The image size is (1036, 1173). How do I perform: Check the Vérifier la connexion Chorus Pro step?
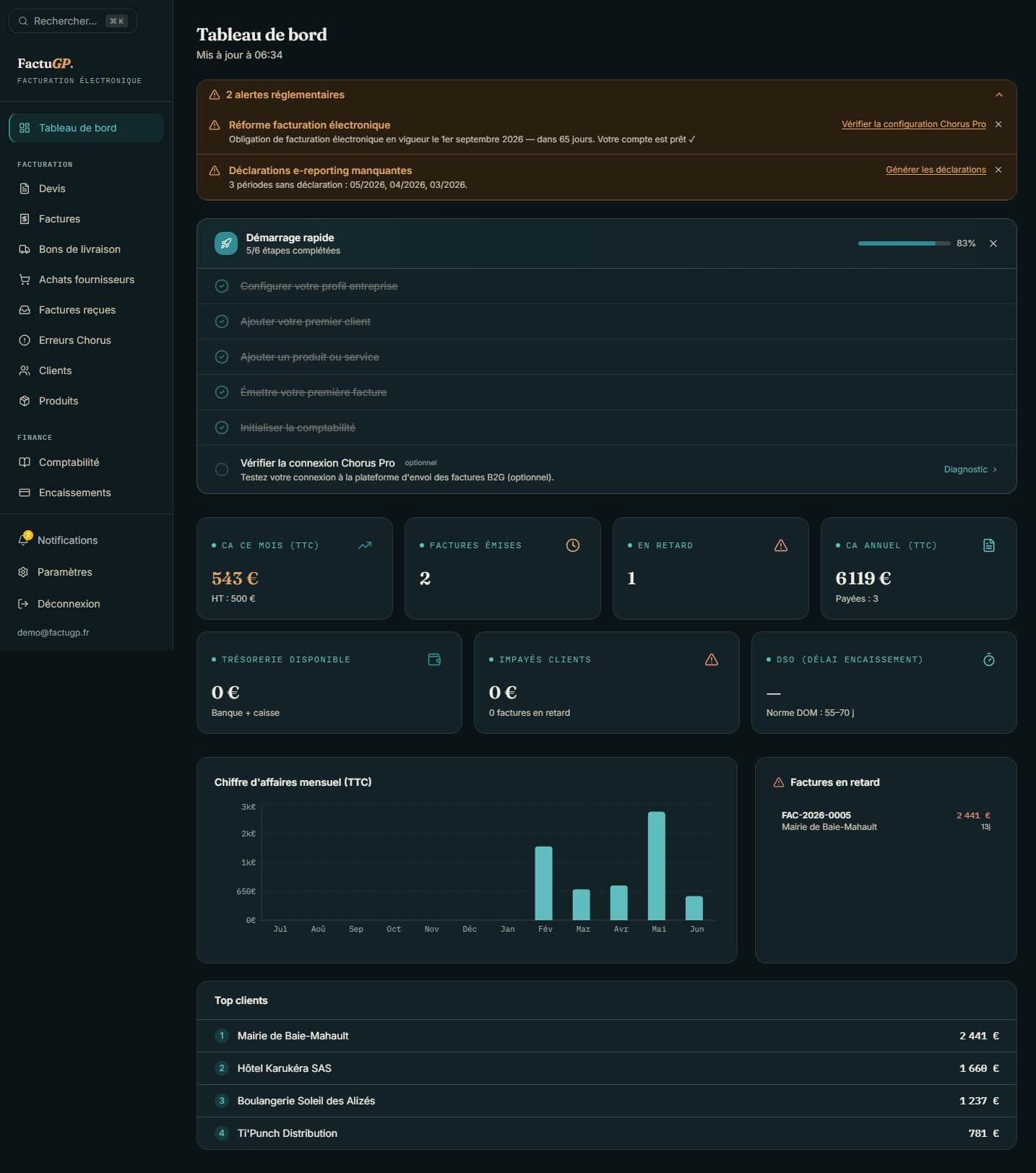click(222, 469)
